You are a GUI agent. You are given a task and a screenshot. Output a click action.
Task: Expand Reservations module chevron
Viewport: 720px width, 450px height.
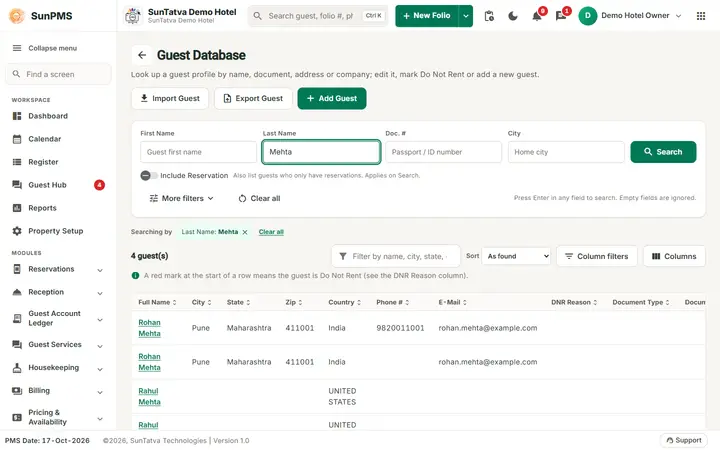[100, 270]
